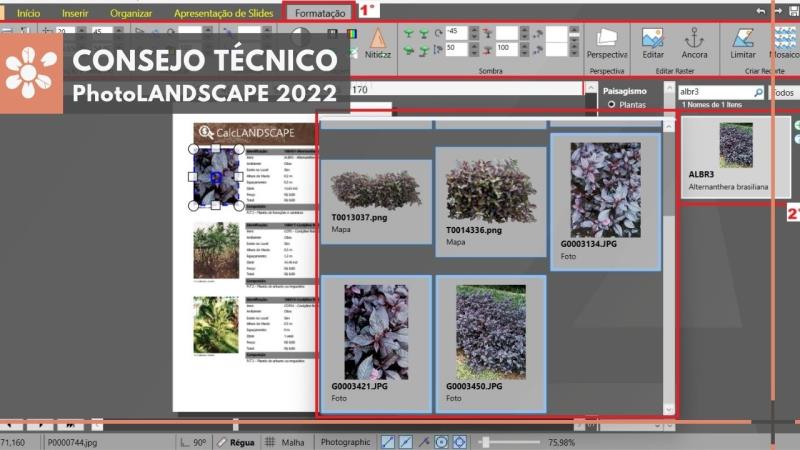Select the second plant photo on the page
The image size is (800, 450).
pos(216,251)
